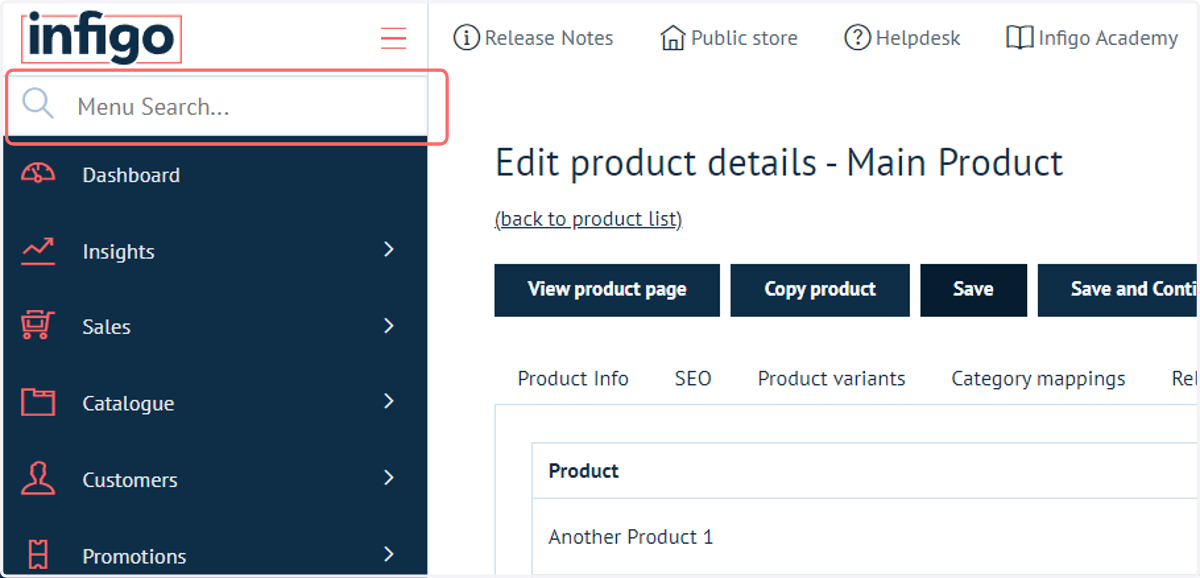Viewport: 1200px width, 578px height.
Task: Click the Dashboard gauge icon
Action: pyautogui.click(x=38, y=175)
